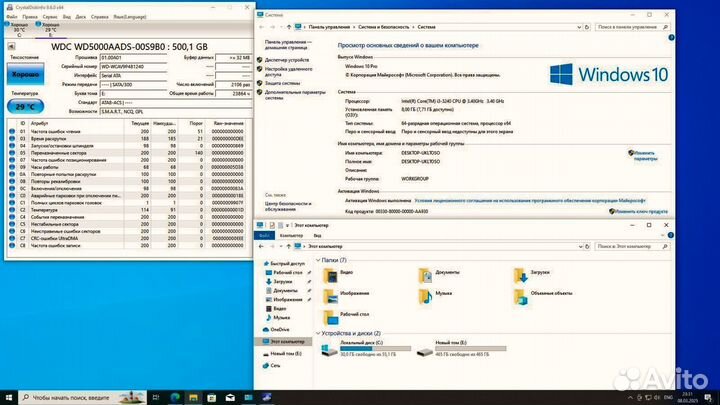Open the Рабочий стол folder icon in Папки
Screen dimensions: 720x405
(x=330, y=317)
